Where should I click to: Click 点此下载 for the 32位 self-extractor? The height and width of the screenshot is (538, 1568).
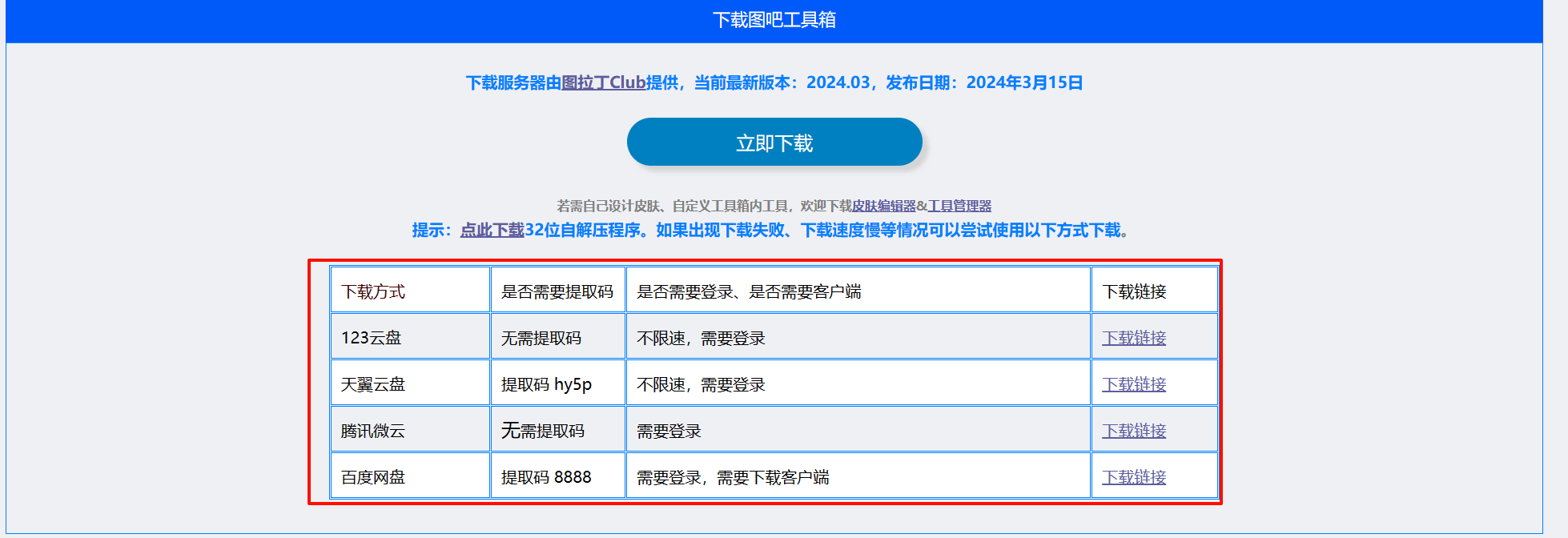[492, 231]
